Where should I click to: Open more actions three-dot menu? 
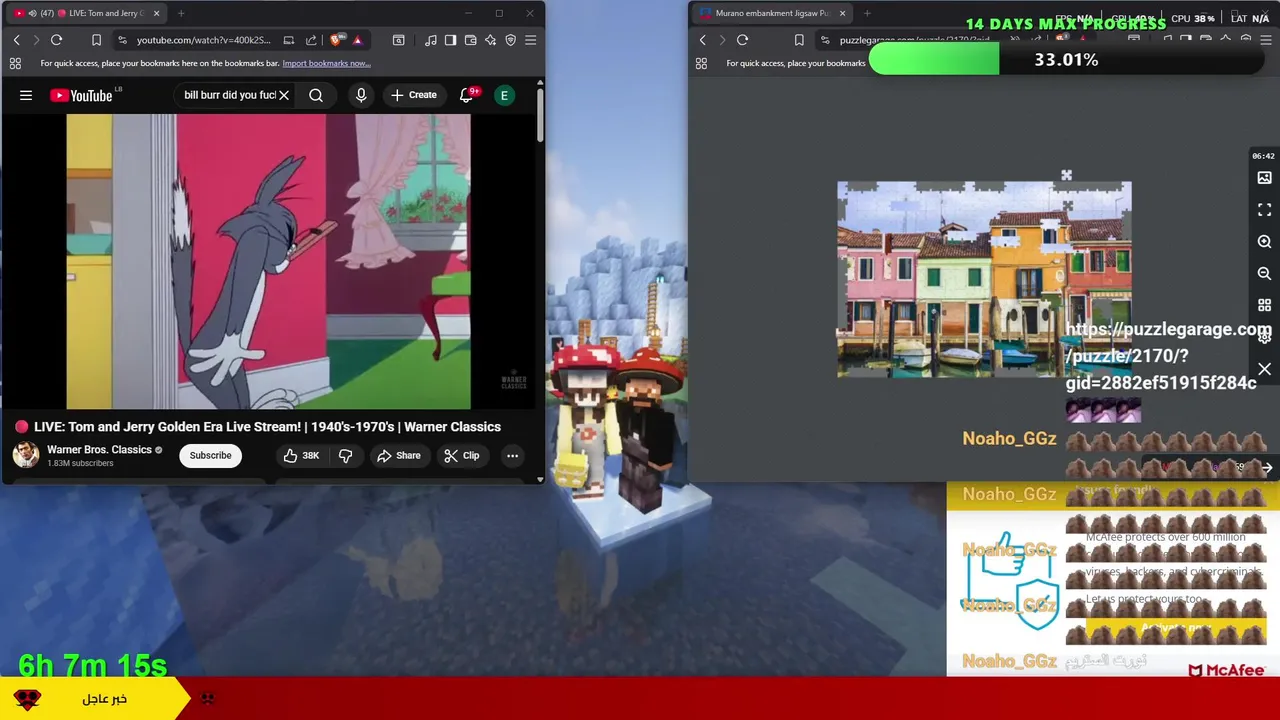tap(512, 456)
